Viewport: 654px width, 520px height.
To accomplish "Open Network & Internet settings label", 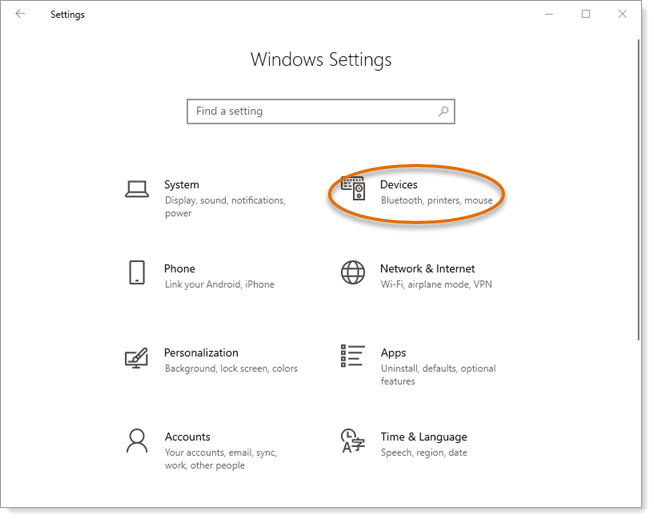I will [x=428, y=269].
